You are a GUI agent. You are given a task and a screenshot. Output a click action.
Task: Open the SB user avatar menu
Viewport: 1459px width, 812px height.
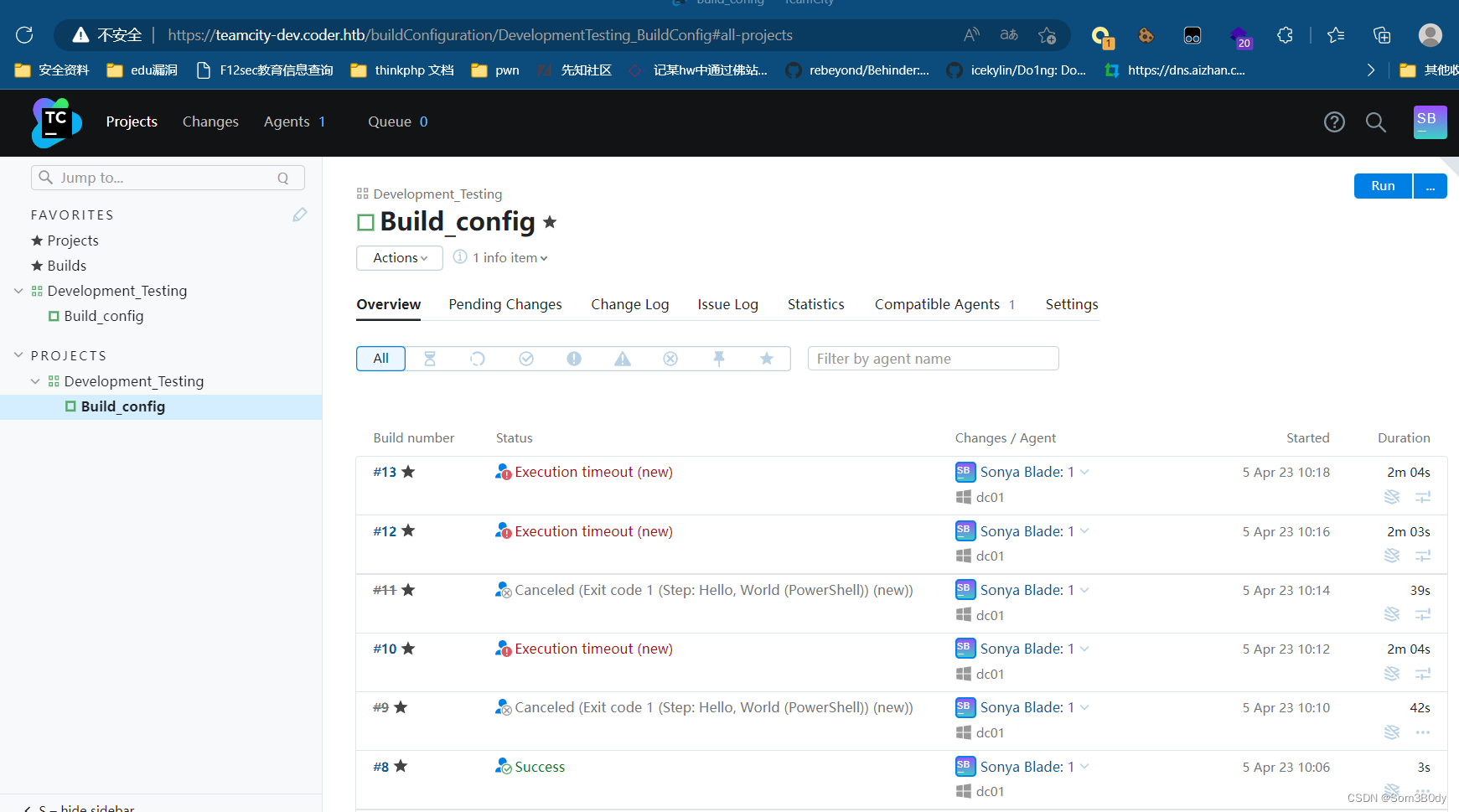tap(1430, 122)
